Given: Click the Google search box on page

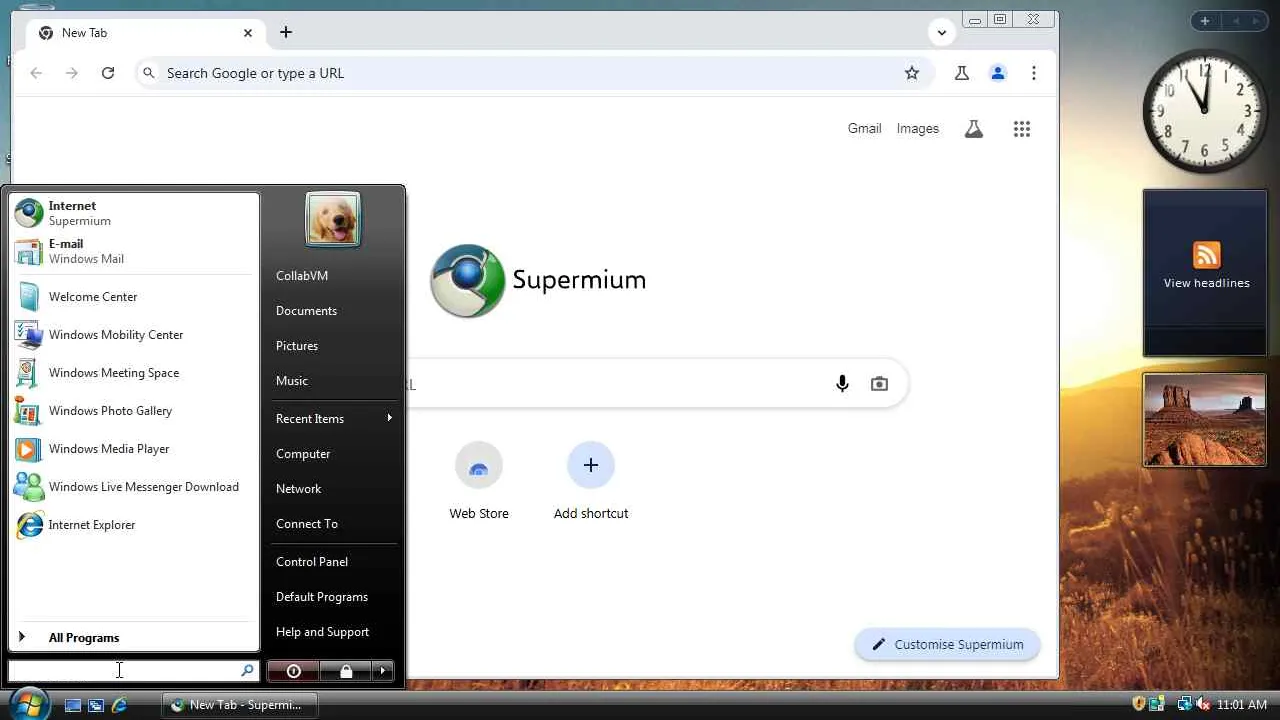Looking at the screenshot, I should pos(656,384).
